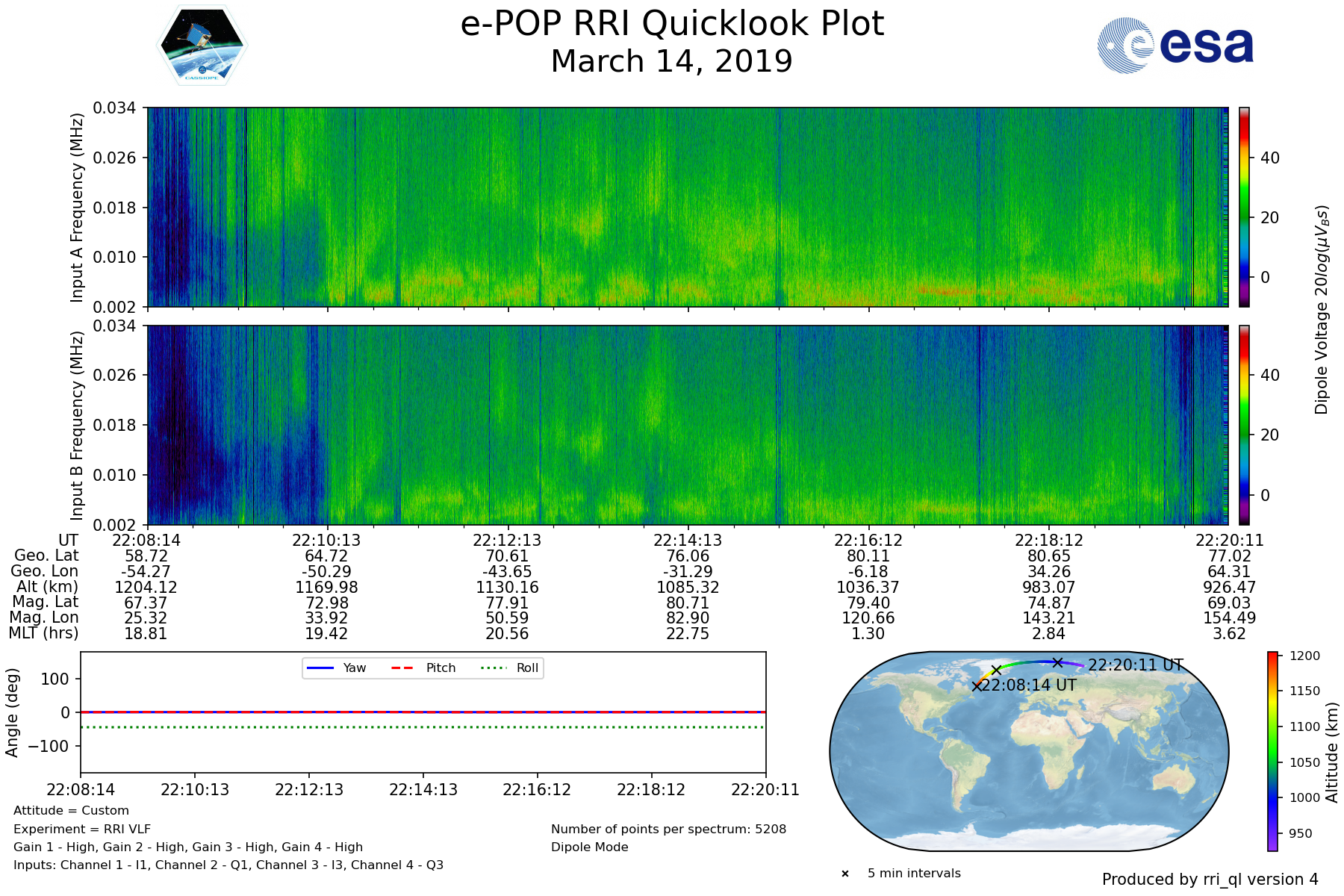The image size is (1344, 896).
Task: Click the Input B frequency spectrogram
Action: pos(687,425)
